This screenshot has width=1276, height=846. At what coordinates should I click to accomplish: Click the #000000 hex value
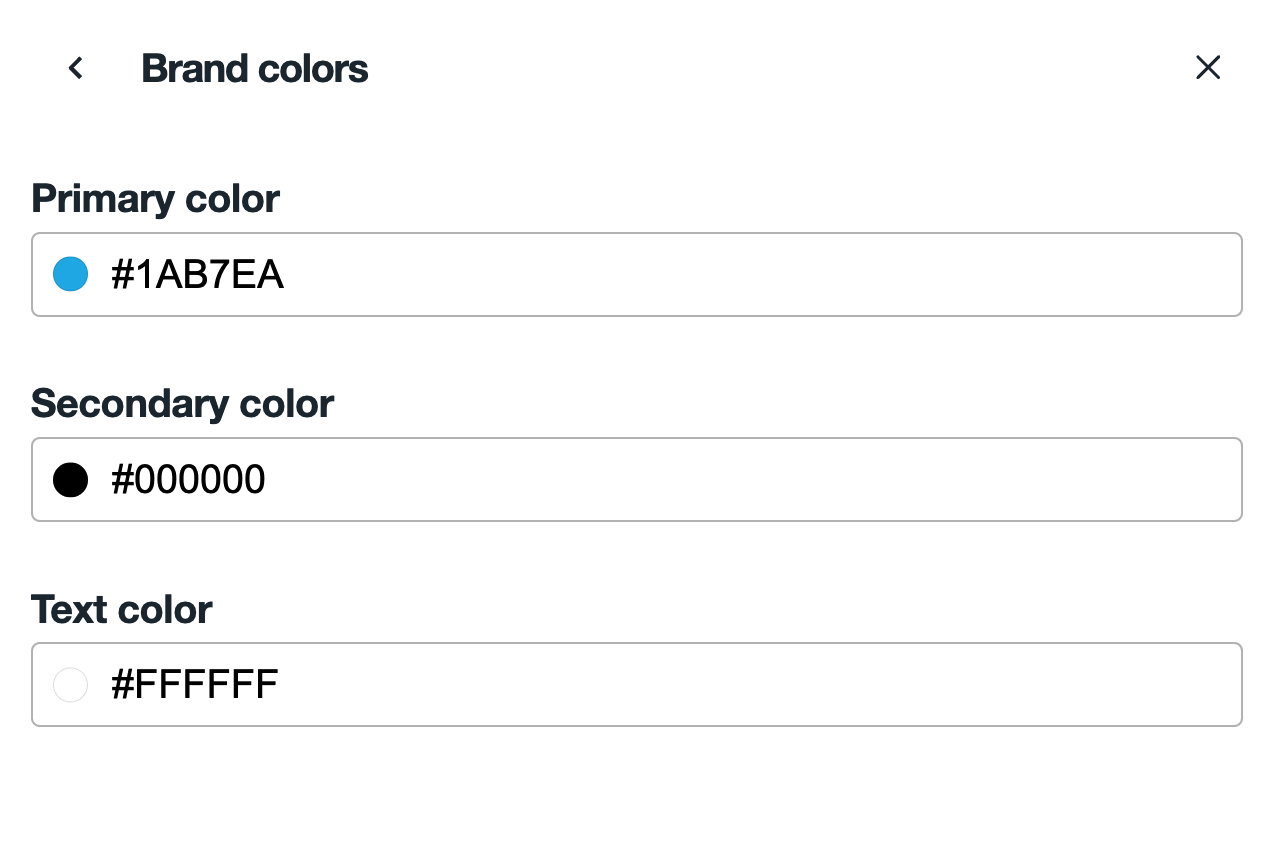[188, 480]
